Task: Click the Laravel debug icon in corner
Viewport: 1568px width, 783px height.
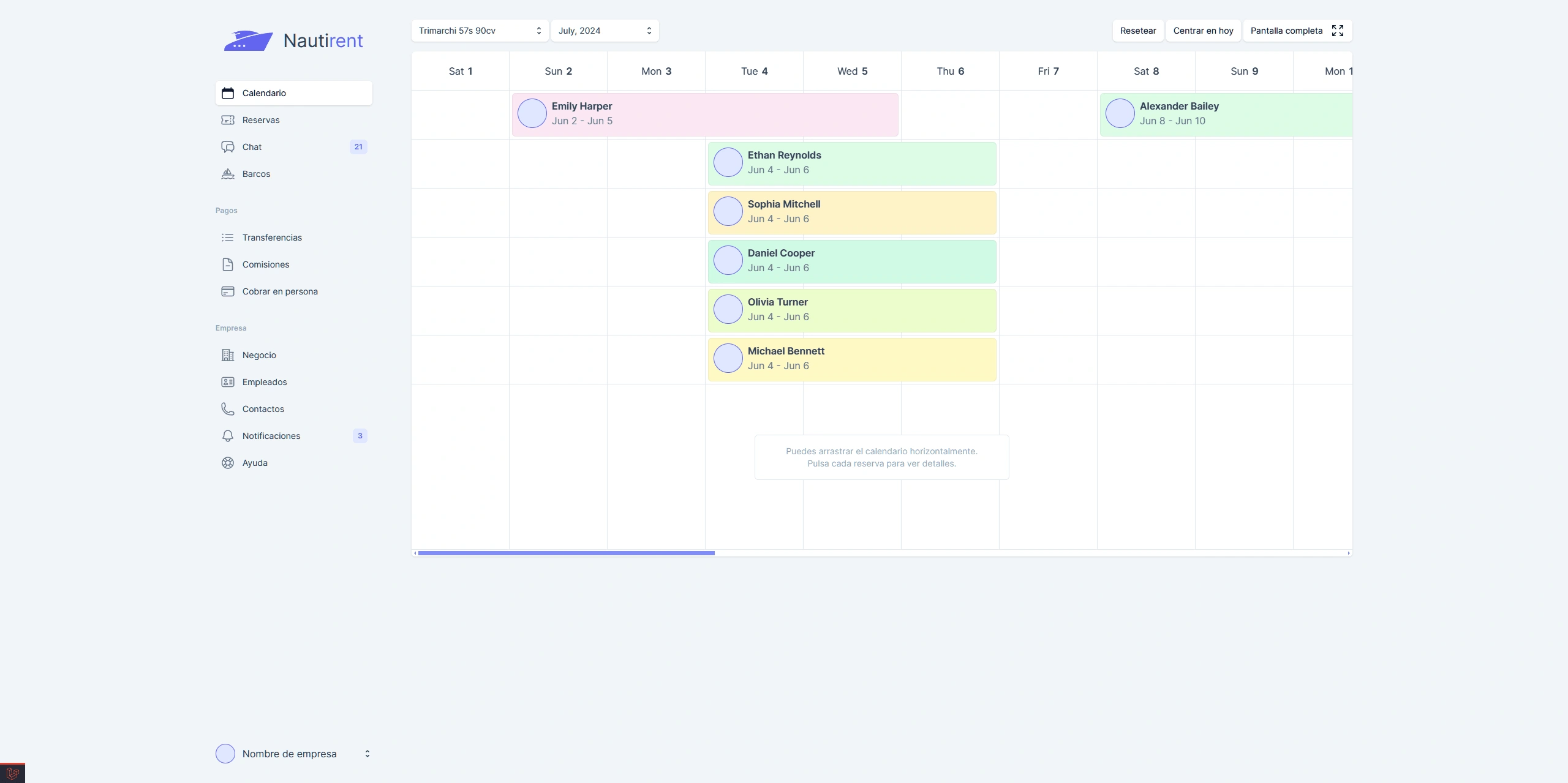Action: pos(12,773)
